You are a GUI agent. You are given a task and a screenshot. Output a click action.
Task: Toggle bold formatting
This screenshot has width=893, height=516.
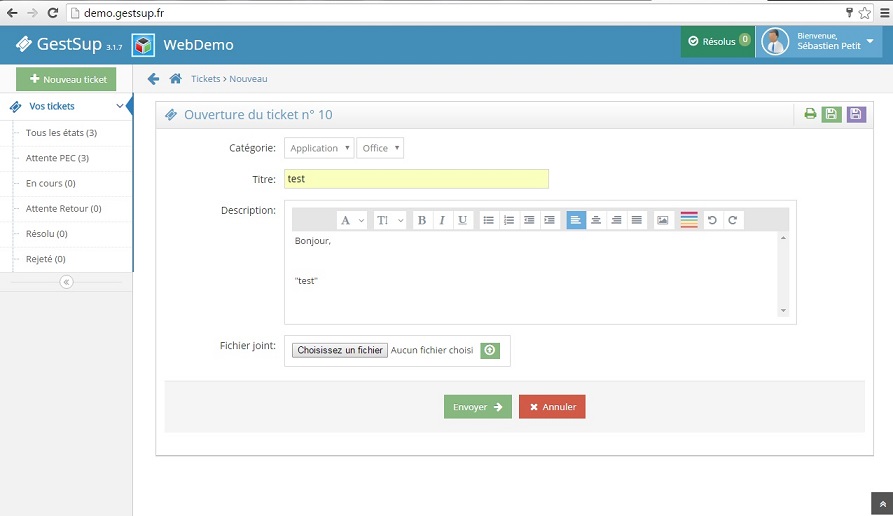[421, 220]
